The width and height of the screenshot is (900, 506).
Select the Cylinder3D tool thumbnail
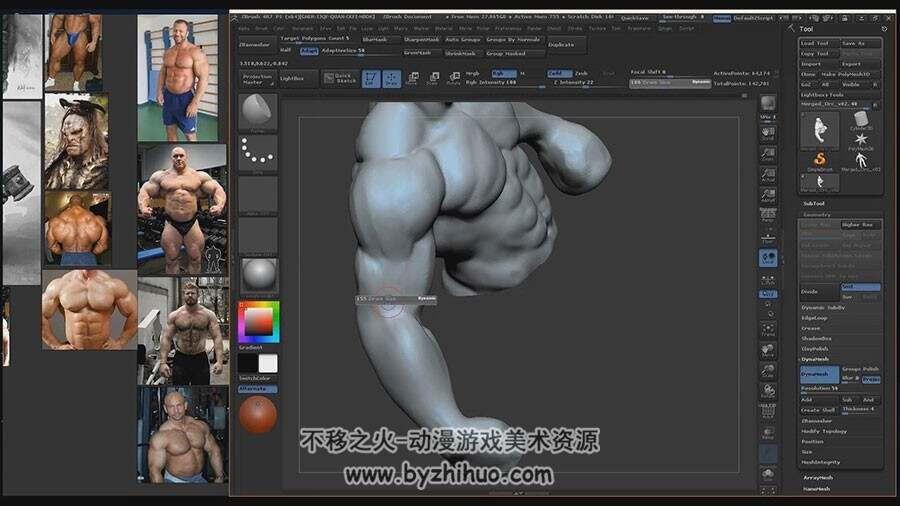[860, 120]
